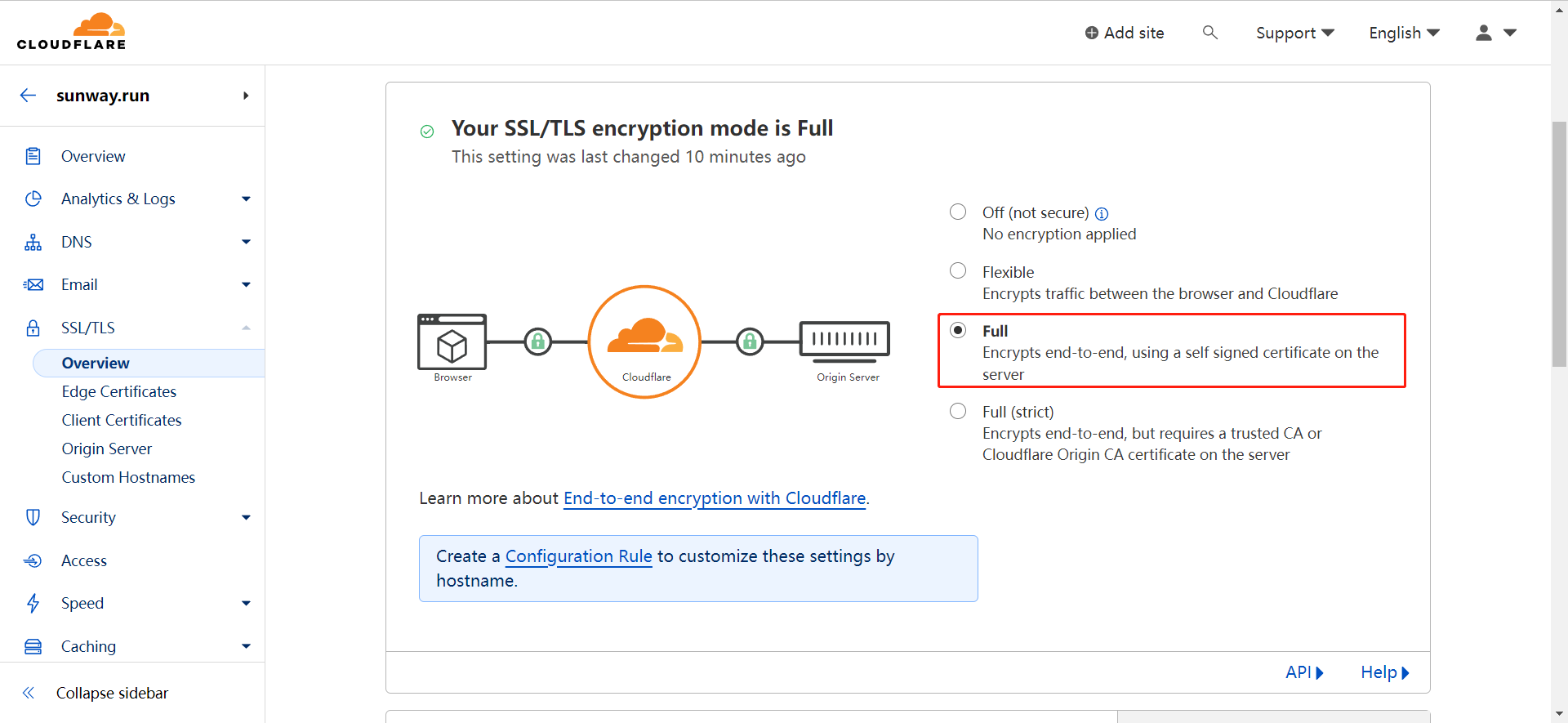Expand the Support dropdown
Image resolution: width=1568 pixels, height=723 pixels.
(x=1294, y=33)
